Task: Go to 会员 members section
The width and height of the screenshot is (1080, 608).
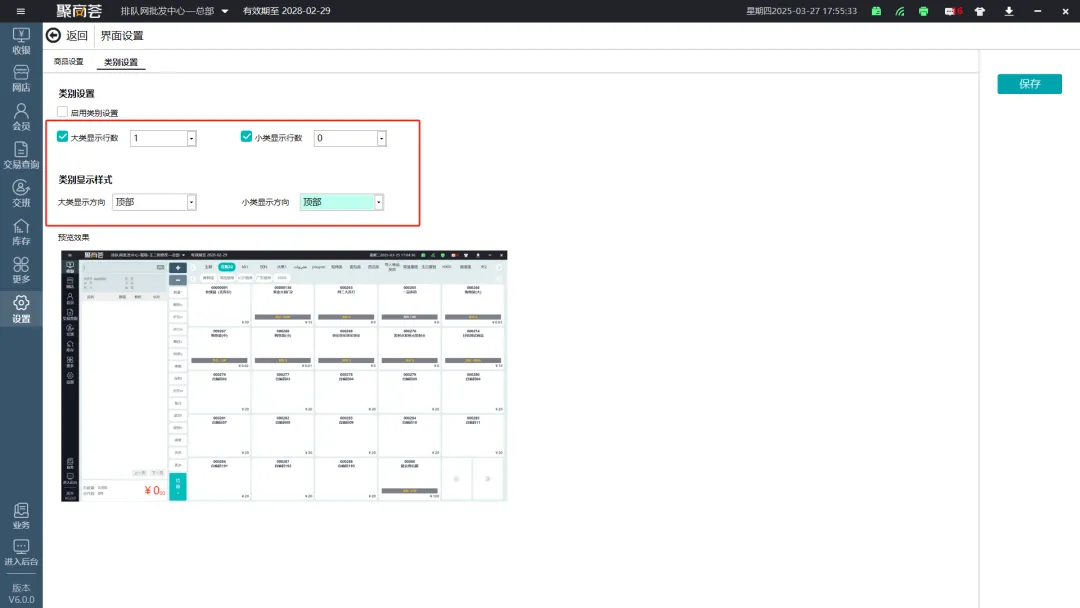Action: 21,118
